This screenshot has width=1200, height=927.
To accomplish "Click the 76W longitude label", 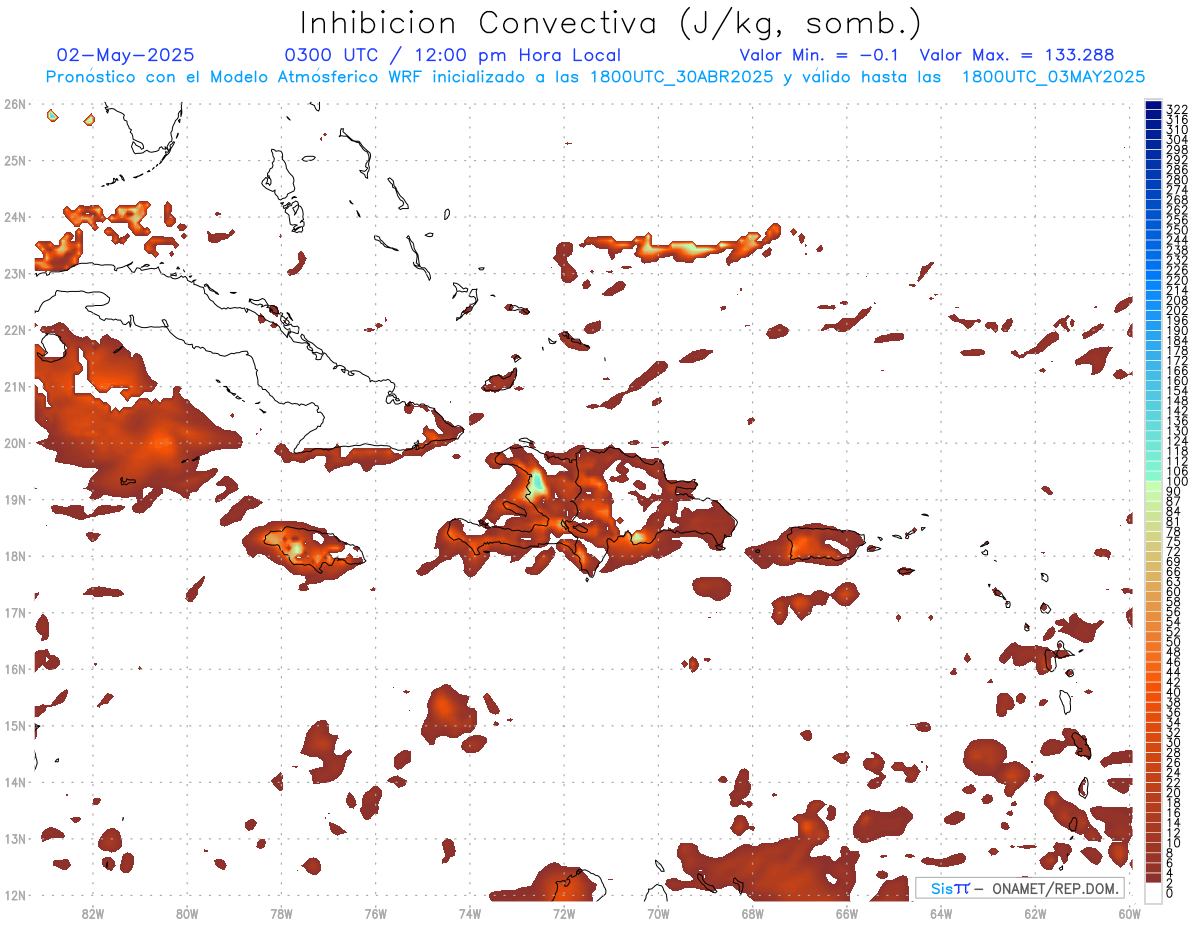I will coord(375,913).
